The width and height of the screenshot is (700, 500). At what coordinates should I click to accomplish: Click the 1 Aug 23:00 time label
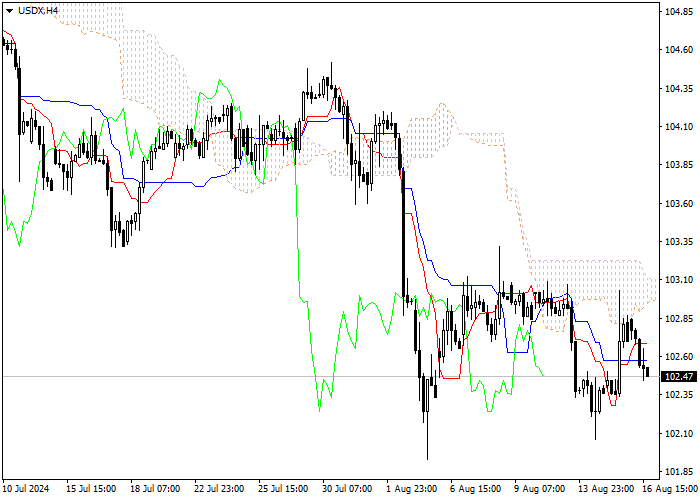[x=412, y=488]
